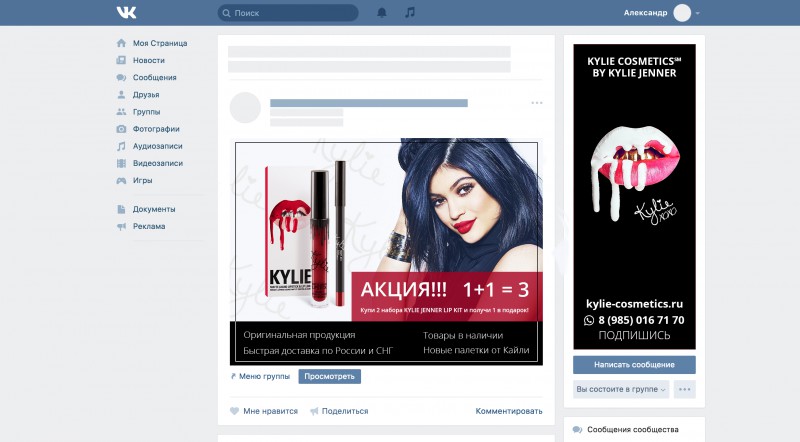Click the megaphone icon for Поделиться

point(314,411)
